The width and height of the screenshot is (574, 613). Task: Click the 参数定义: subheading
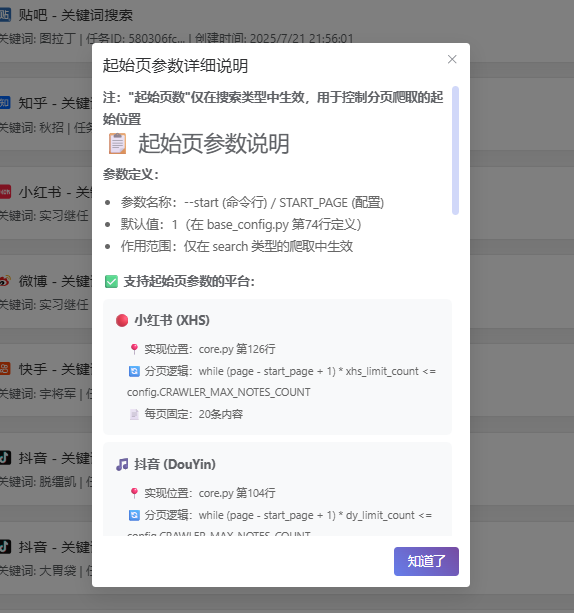click(x=131, y=174)
